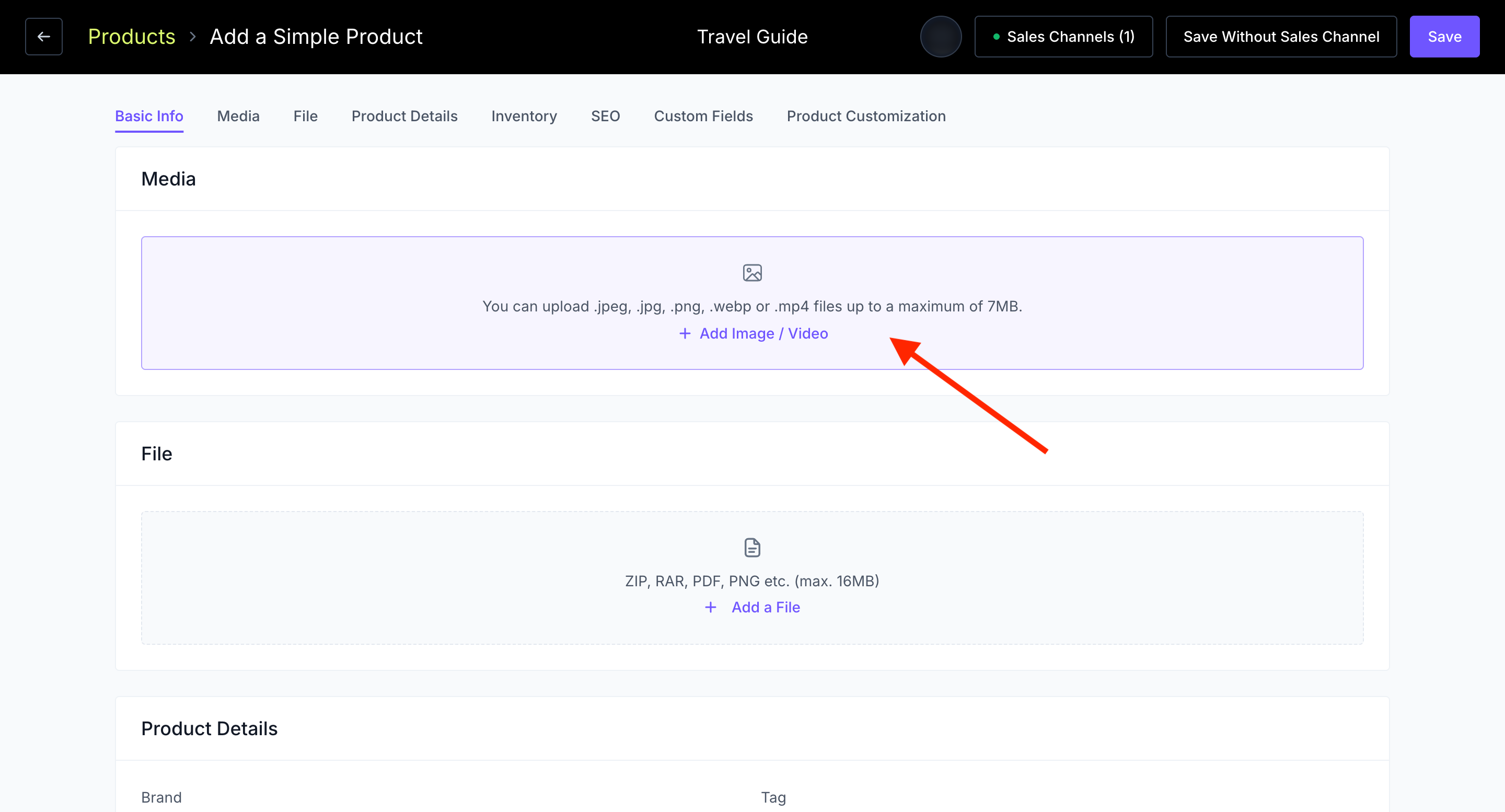
Task: Open Sales Channels (1) button
Action: [1063, 37]
